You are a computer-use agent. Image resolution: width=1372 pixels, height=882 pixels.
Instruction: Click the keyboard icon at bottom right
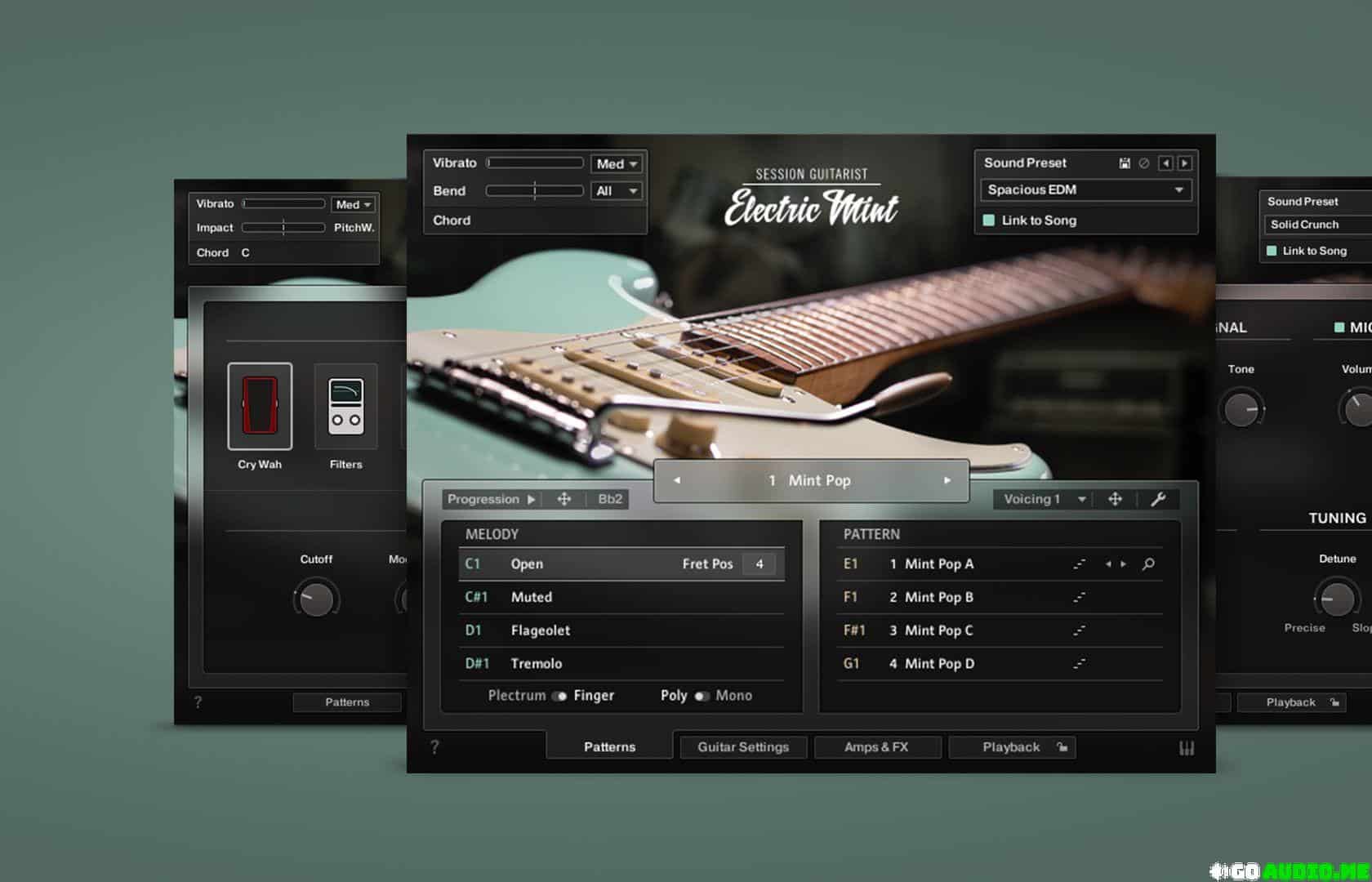pyautogui.click(x=1187, y=747)
